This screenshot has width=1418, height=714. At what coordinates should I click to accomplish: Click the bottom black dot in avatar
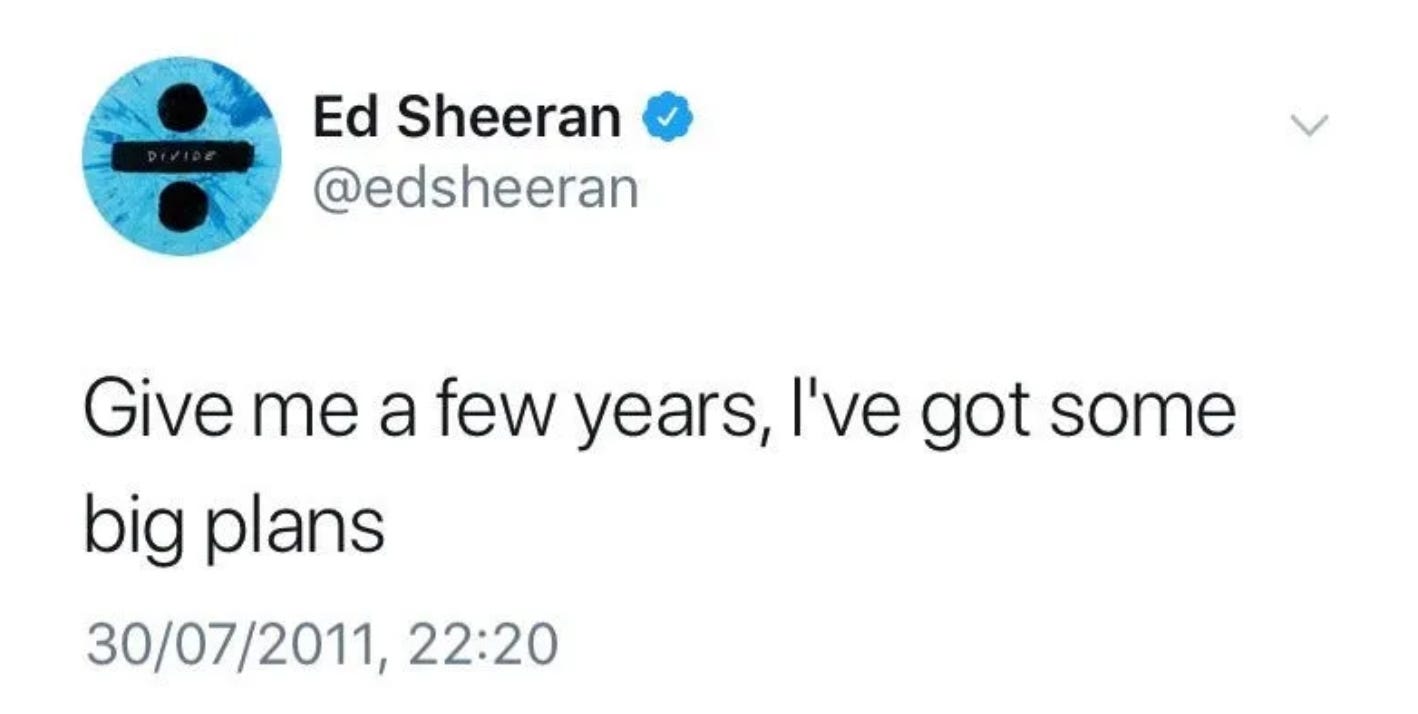(x=182, y=207)
